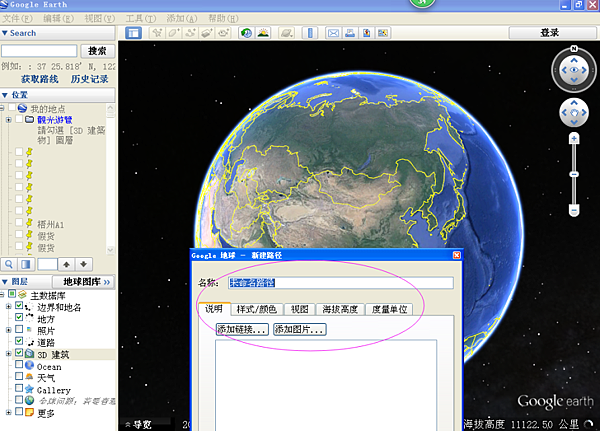
Task: Expand the 觀光遊覽 folder
Action: click(8, 120)
